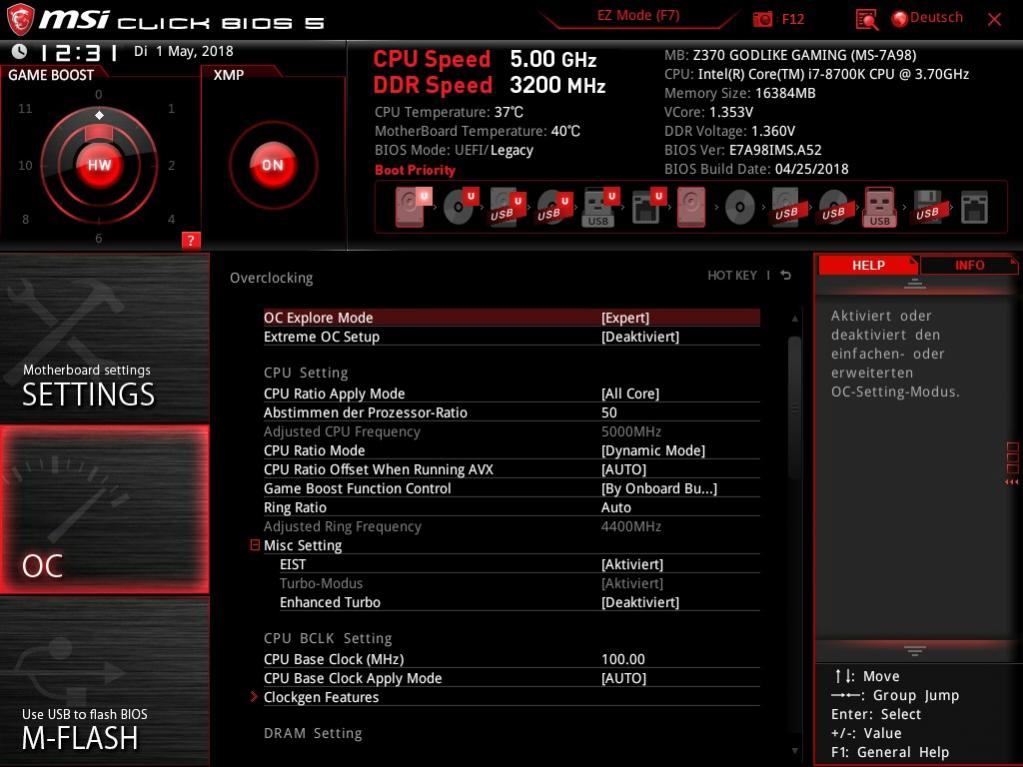Toggle Extreme OC Setup Deaktiviert value
Viewport: 1023px width, 767px height.
640,337
